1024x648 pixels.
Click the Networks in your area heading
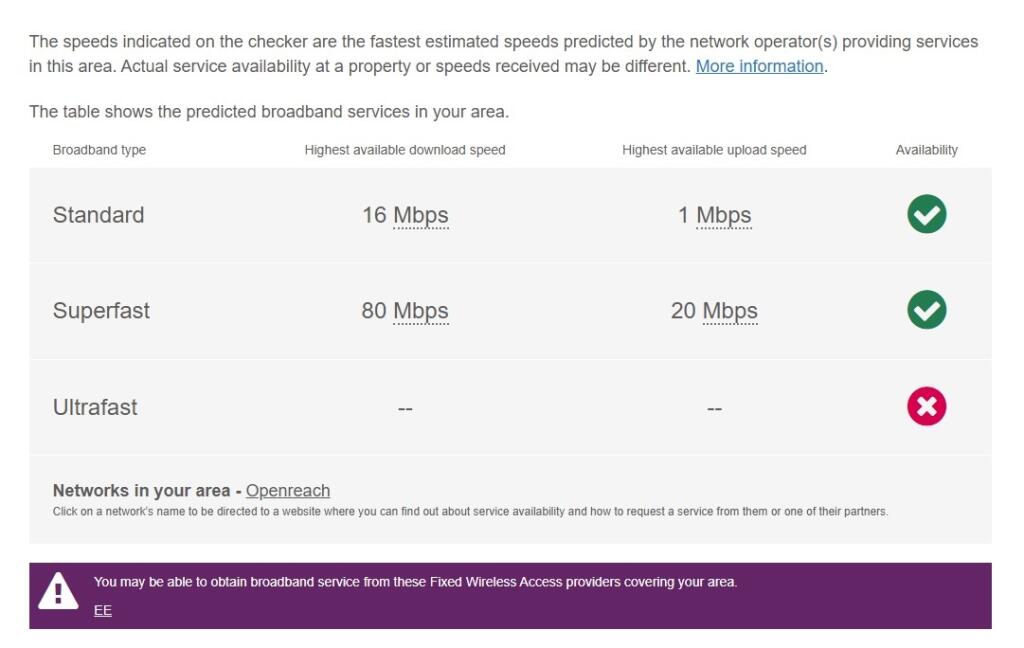[141, 490]
